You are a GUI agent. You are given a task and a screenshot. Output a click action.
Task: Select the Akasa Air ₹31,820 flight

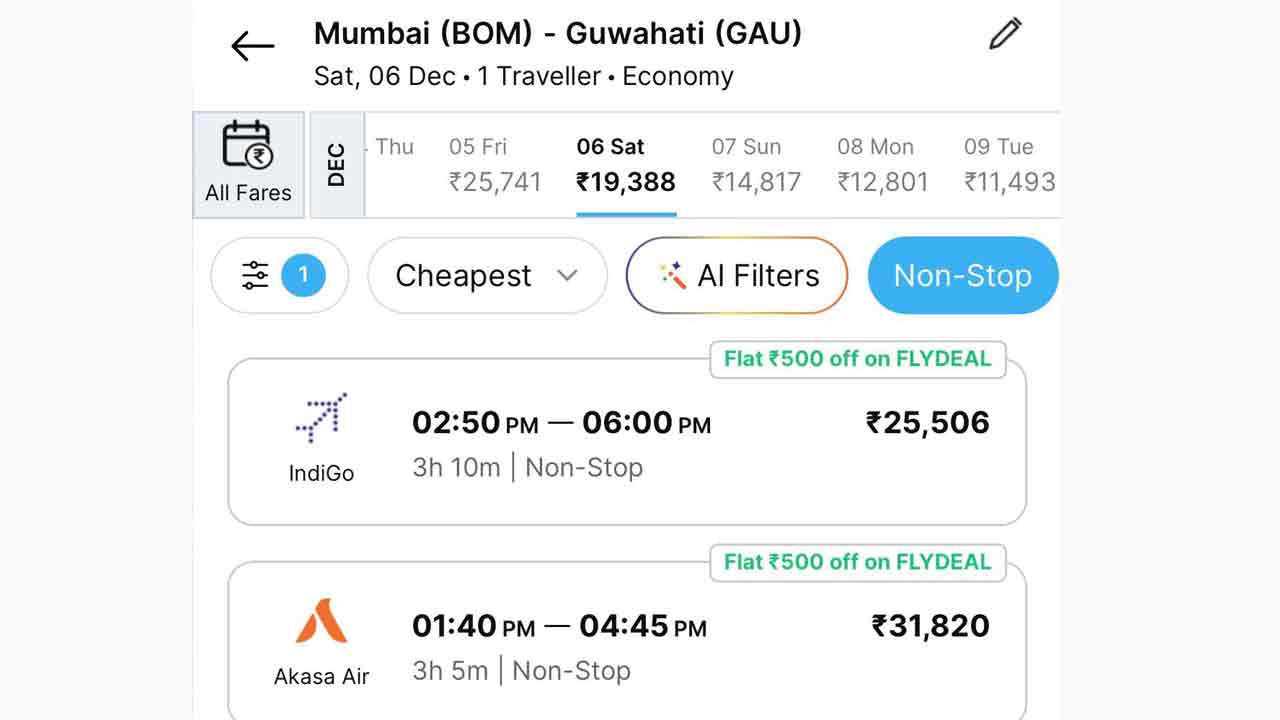627,645
